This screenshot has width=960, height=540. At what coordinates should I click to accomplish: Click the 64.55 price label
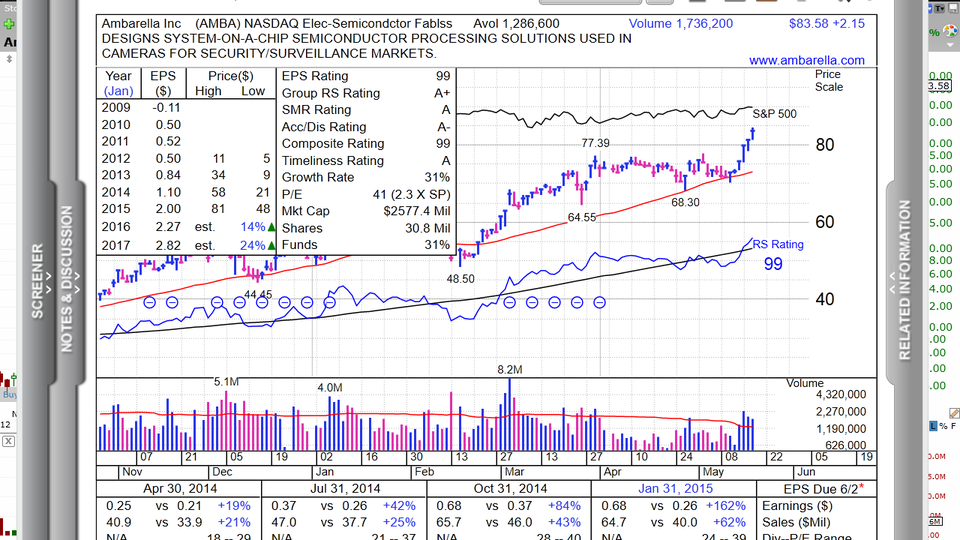582,217
